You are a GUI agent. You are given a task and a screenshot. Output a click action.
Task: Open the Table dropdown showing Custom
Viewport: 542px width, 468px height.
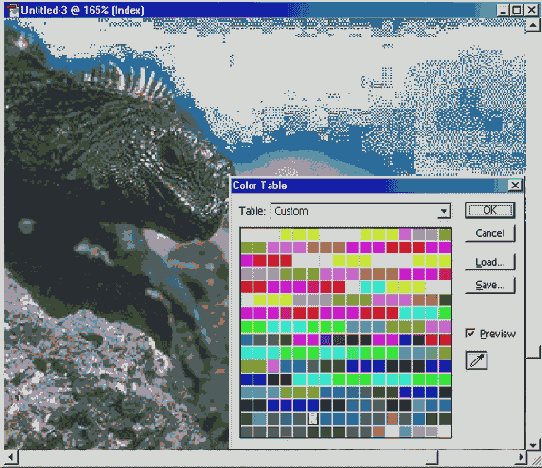[361, 211]
